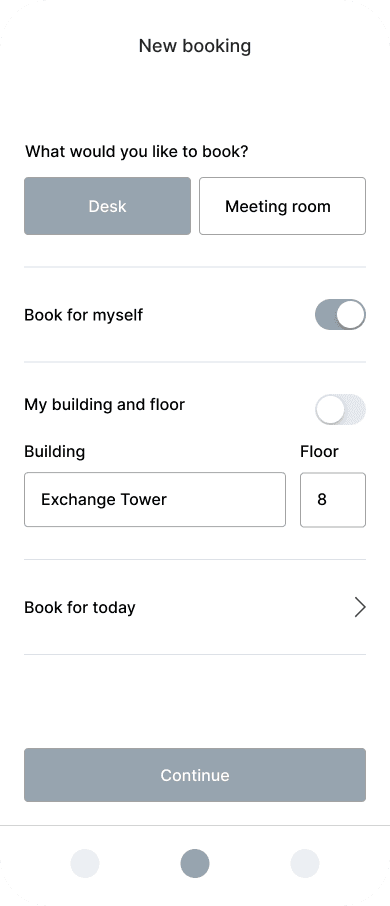This screenshot has width=390, height=906.
Task: Click the chevron arrow beside Book for today
Action: coord(360,607)
